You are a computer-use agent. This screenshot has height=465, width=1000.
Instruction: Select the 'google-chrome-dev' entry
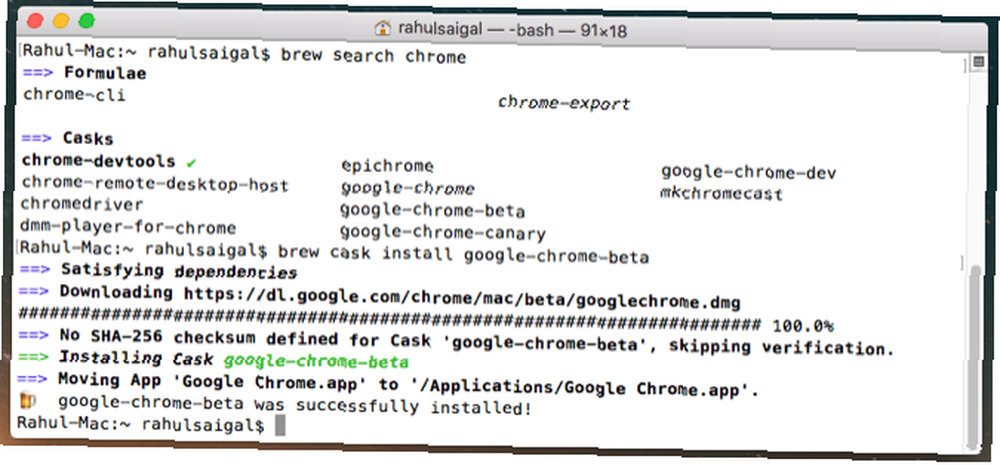(749, 172)
